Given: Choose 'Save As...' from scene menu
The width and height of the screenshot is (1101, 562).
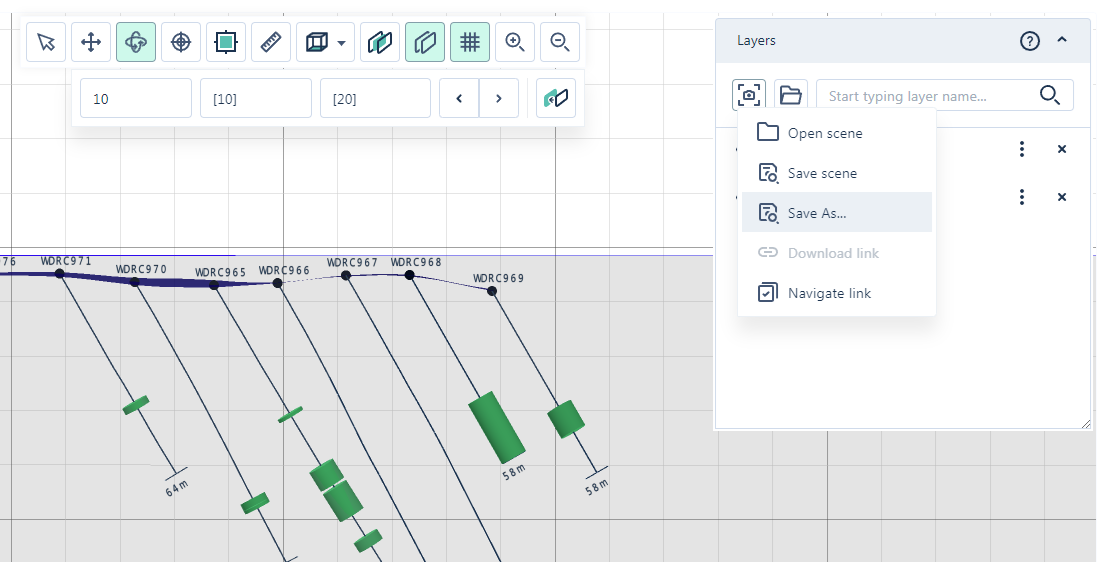Looking at the screenshot, I should pos(817,213).
